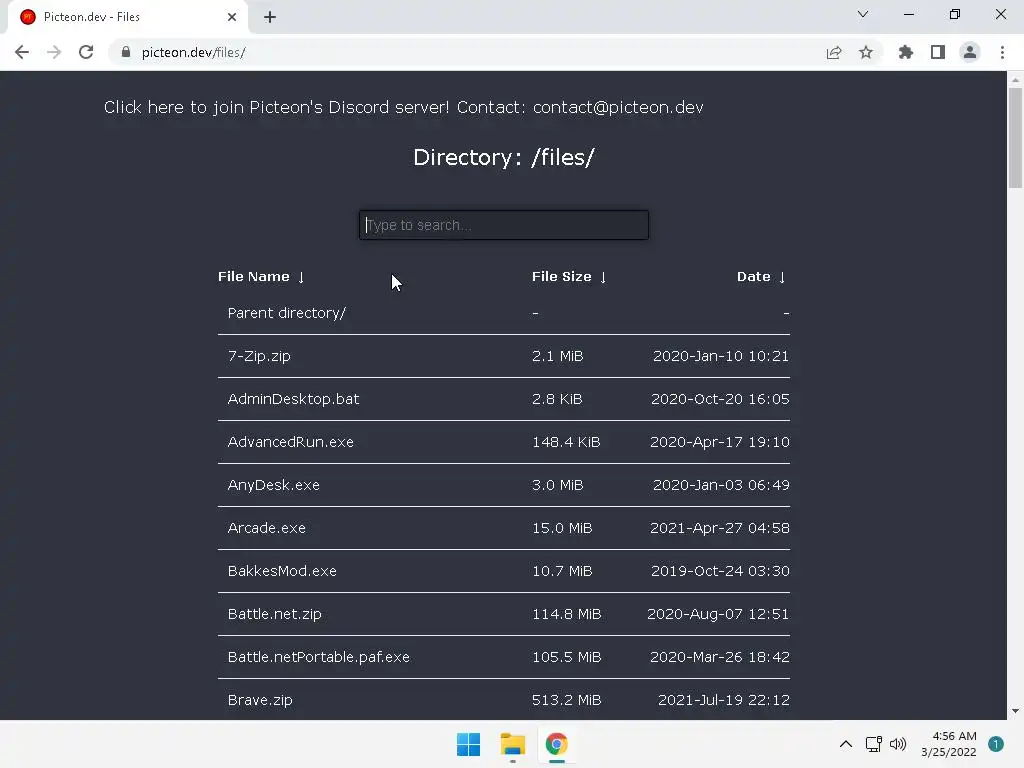Click the Directory: /files/ heading
The image size is (1024, 768).
(504, 157)
